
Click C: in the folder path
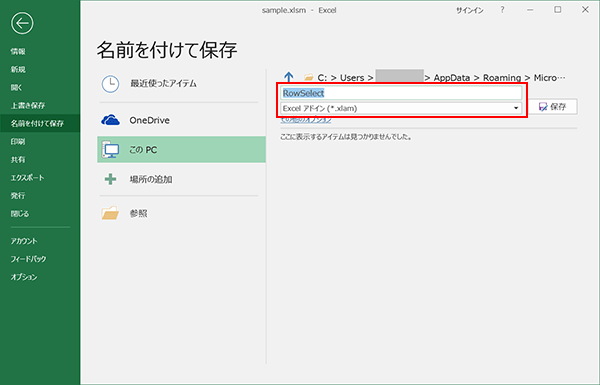[x=322, y=78]
